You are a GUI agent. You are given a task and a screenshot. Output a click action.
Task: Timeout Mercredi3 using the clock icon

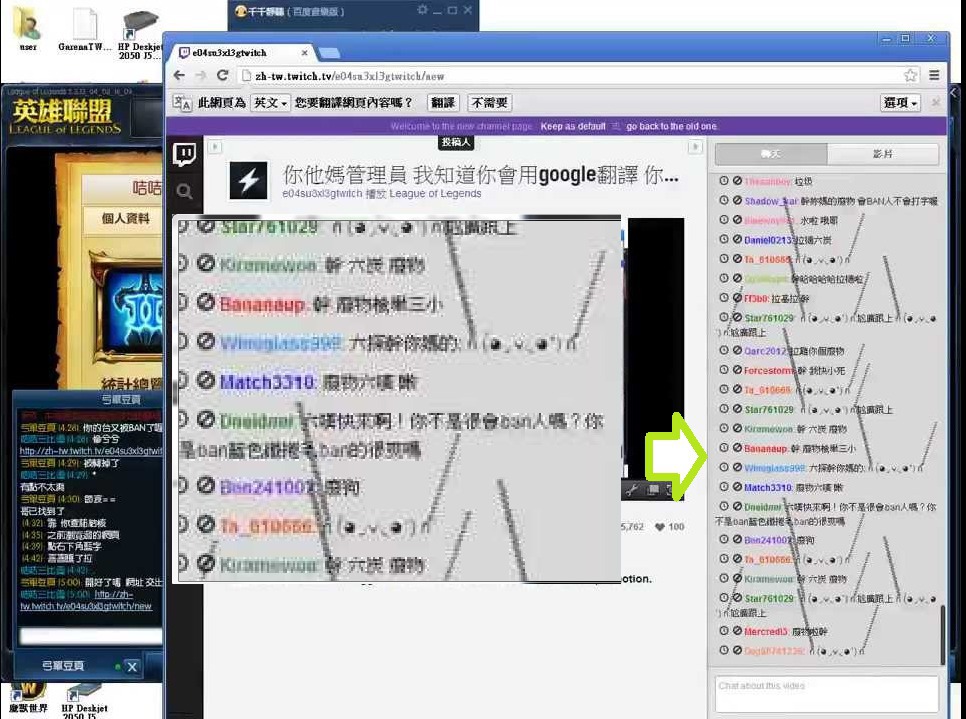724,631
